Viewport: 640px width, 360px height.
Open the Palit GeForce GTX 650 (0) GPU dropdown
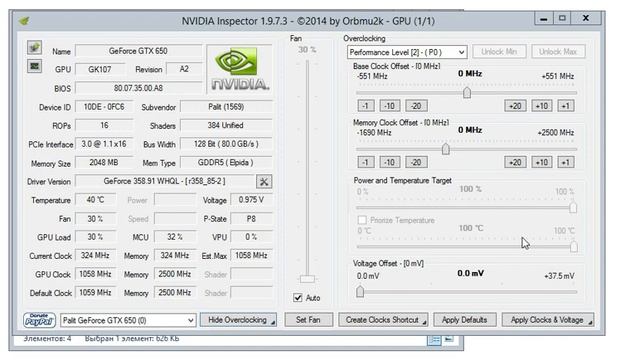click(128, 320)
